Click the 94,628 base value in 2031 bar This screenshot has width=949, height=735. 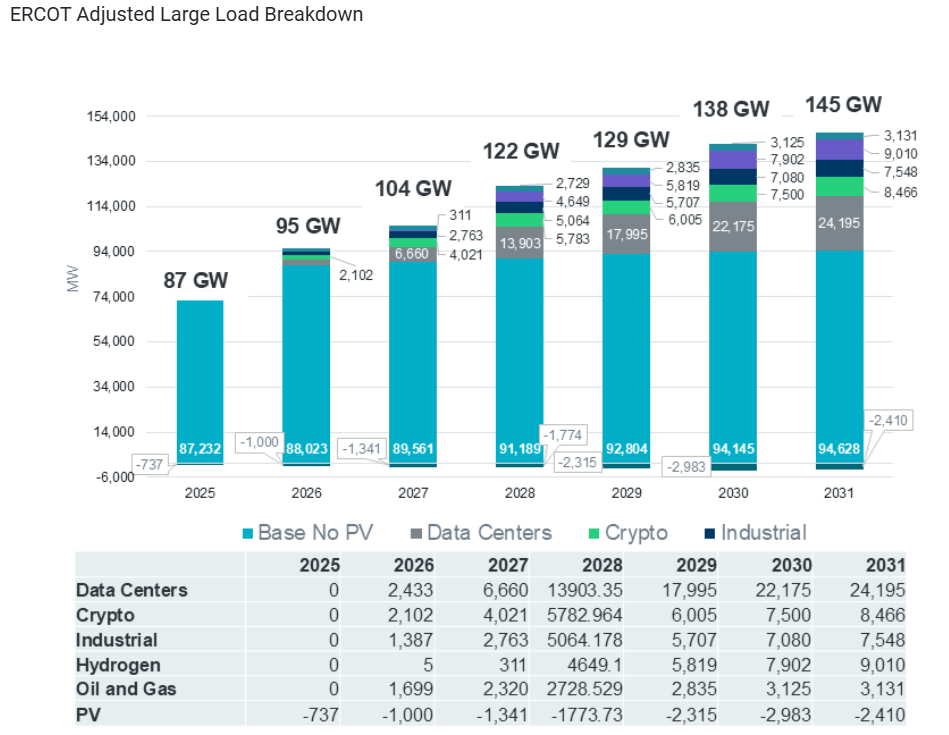(839, 449)
